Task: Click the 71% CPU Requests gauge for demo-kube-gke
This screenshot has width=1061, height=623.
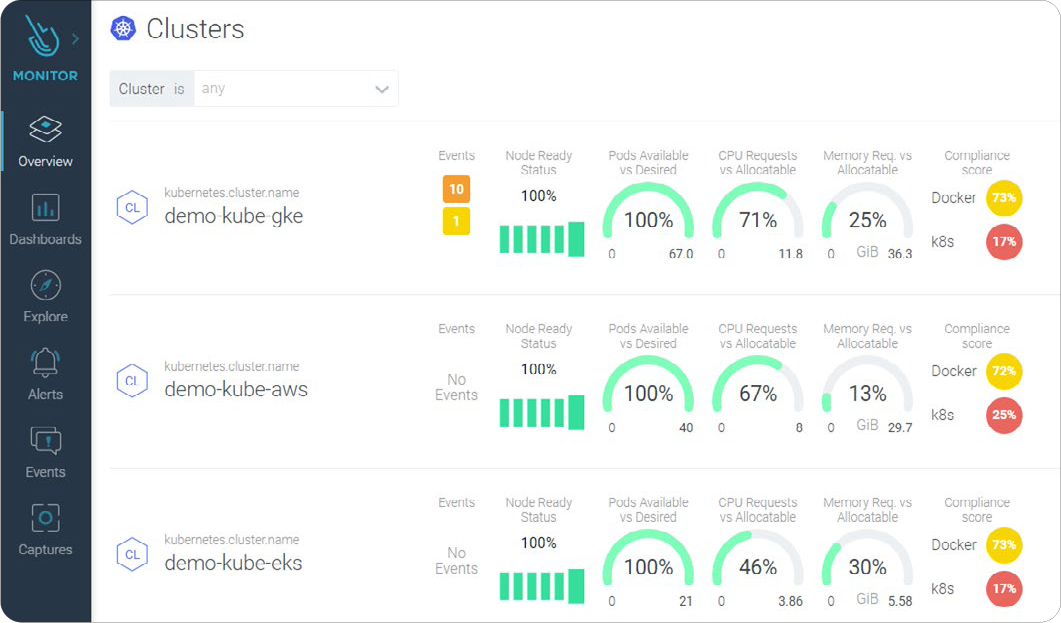Action: click(x=757, y=220)
